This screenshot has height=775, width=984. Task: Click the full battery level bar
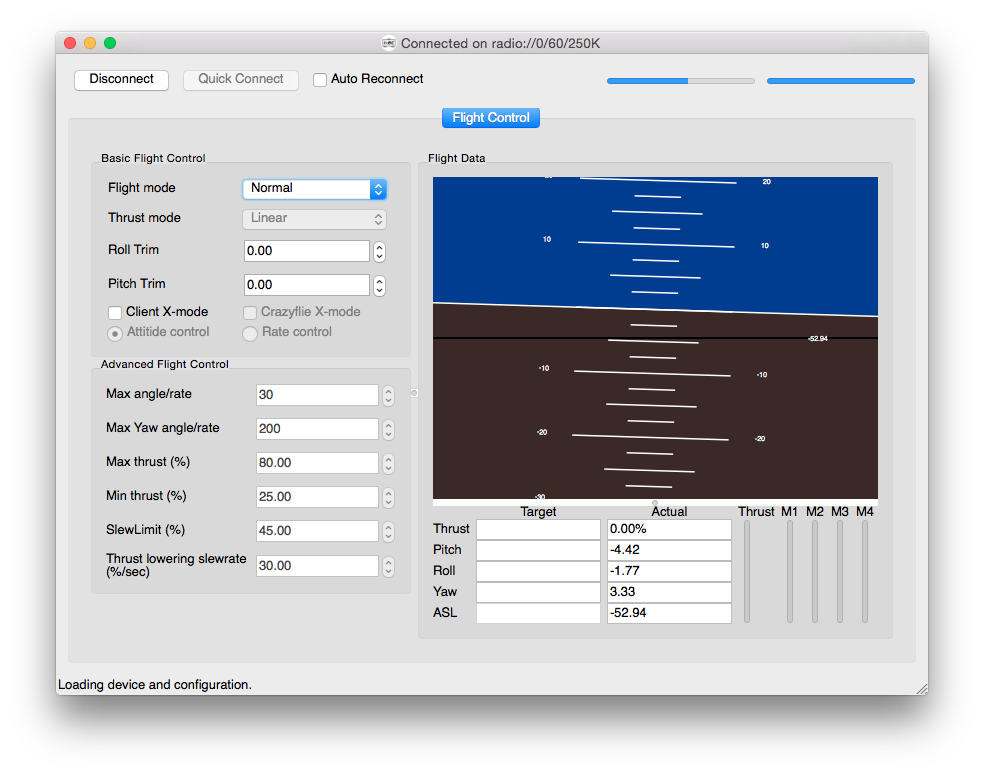coord(841,81)
